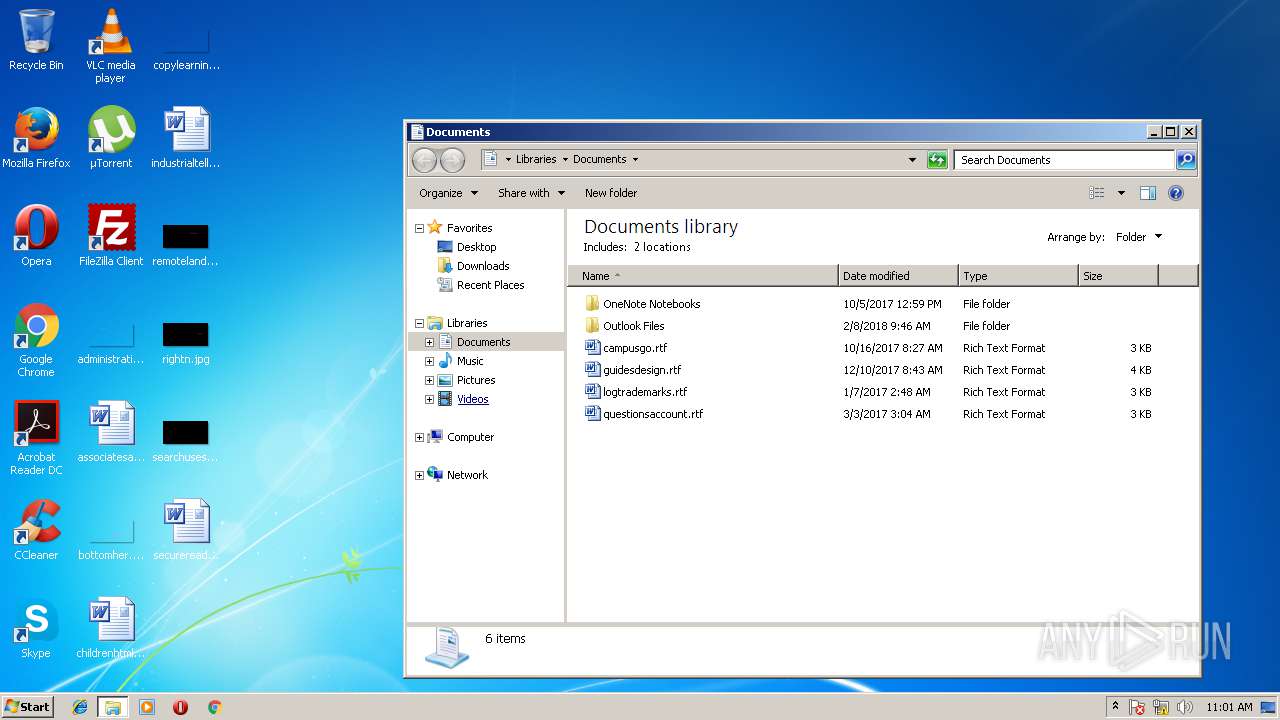Refresh the Documents folder view
Viewport: 1280px width, 720px height.
pos(937,160)
